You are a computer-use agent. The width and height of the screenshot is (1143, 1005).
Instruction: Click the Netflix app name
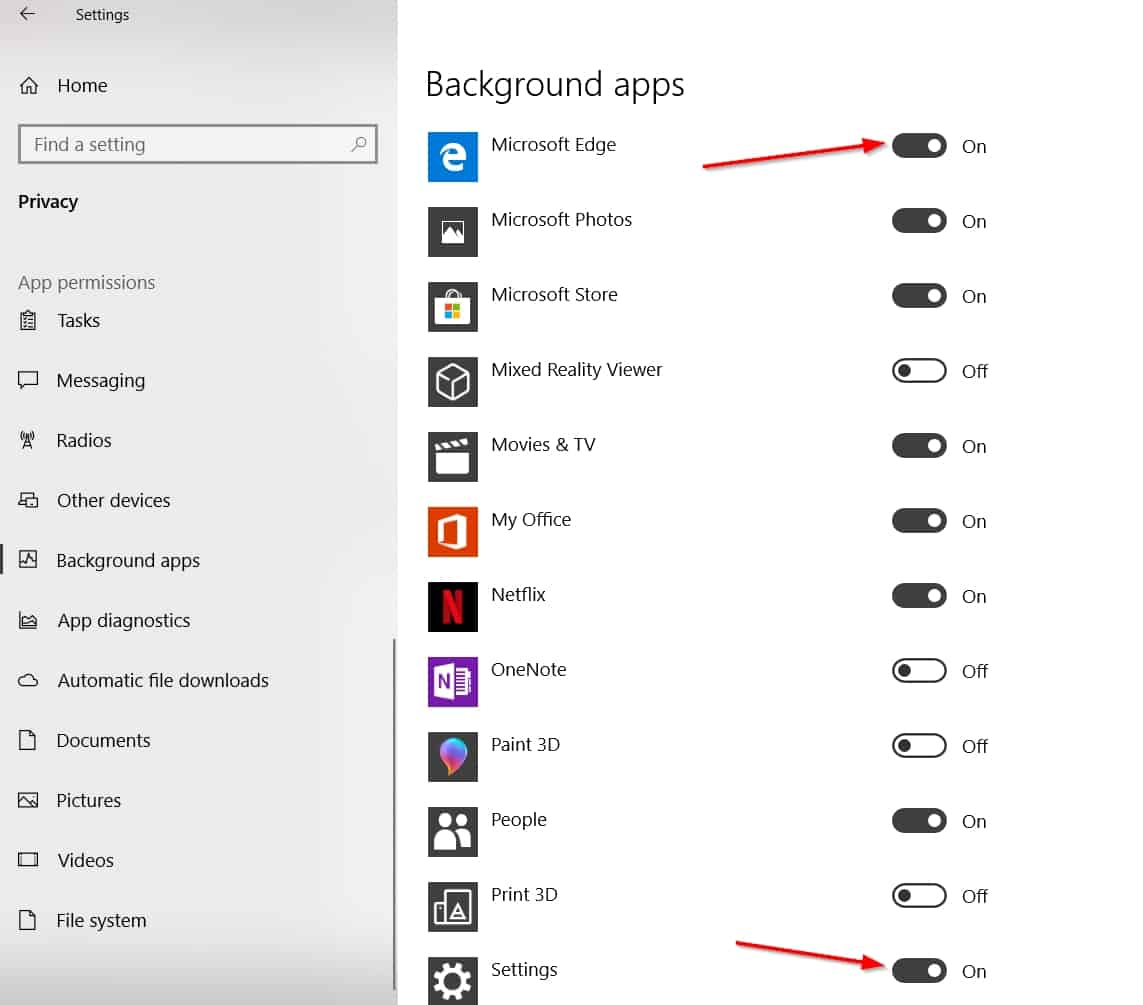pyautogui.click(x=518, y=595)
